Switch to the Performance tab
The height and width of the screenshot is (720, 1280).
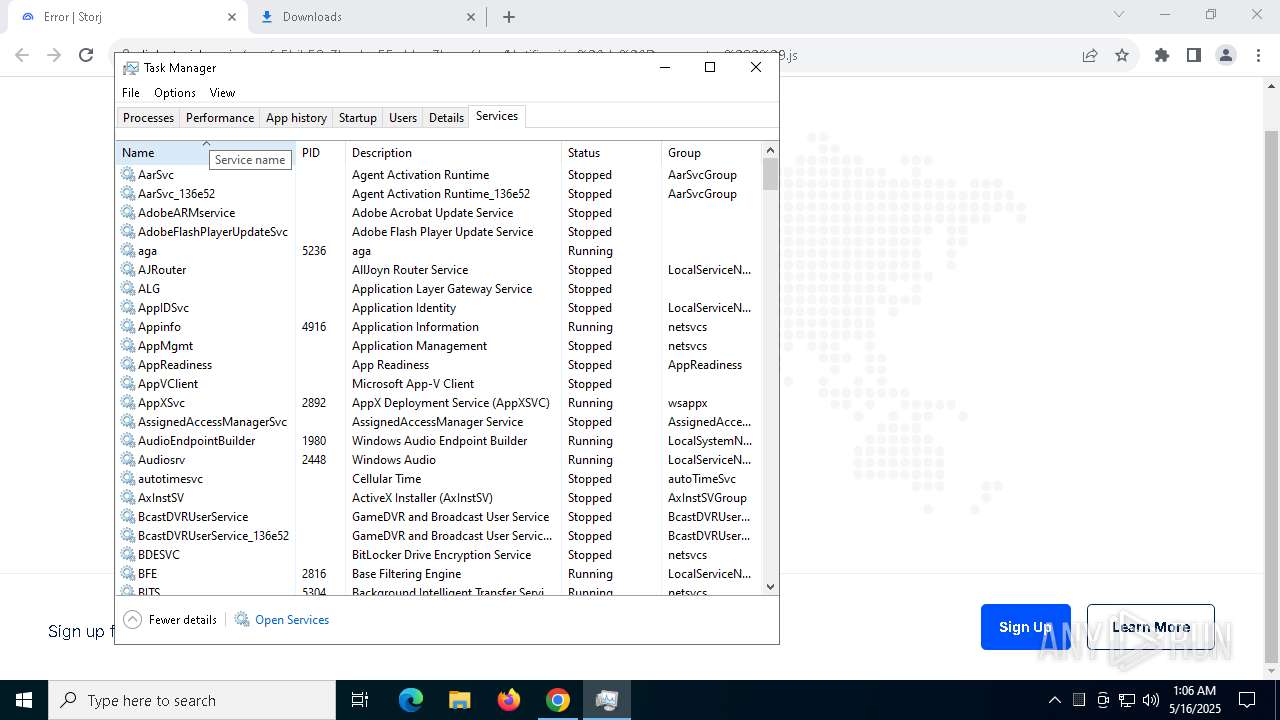click(220, 118)
